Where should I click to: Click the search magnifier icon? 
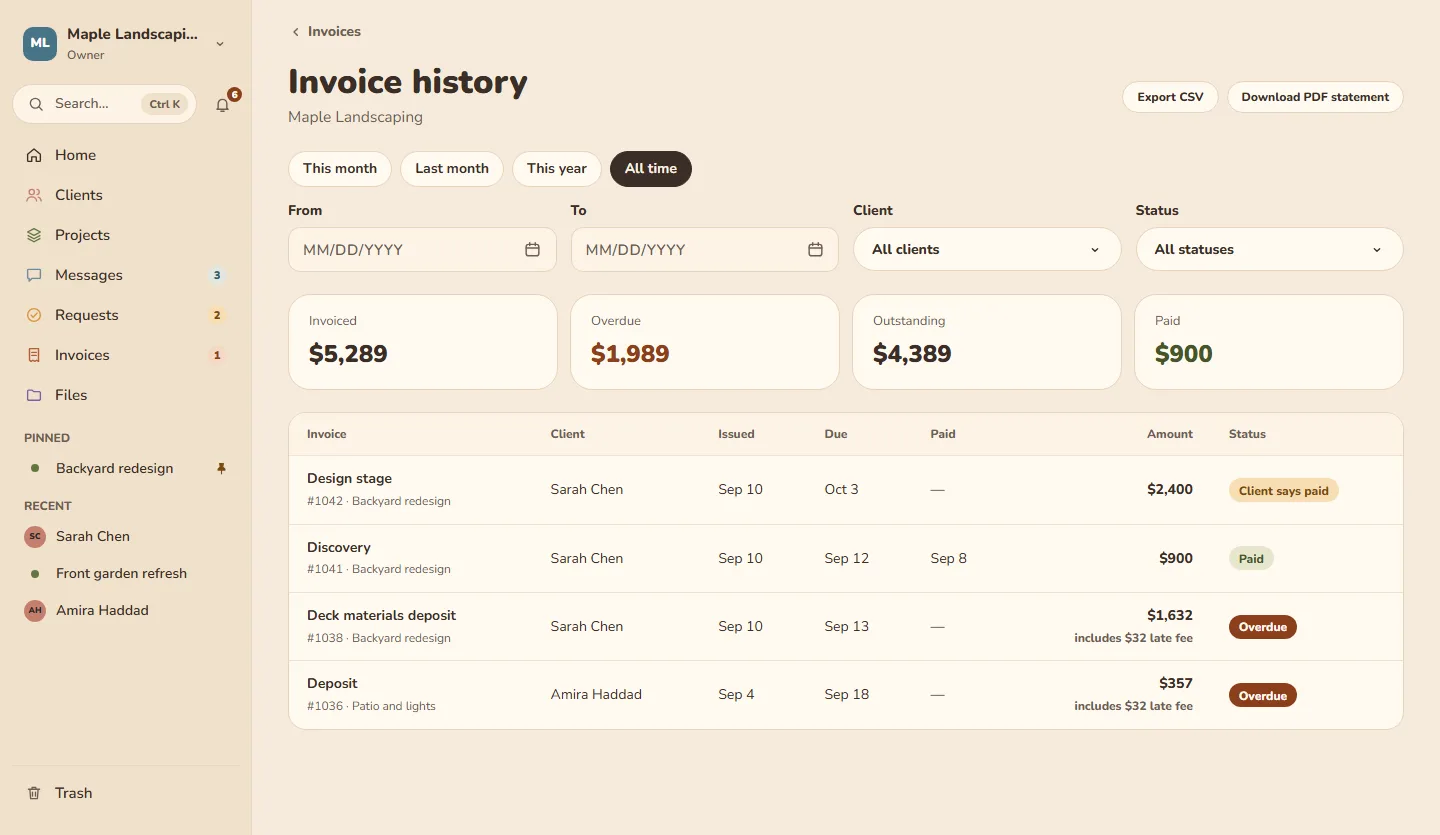coord(36,104)
